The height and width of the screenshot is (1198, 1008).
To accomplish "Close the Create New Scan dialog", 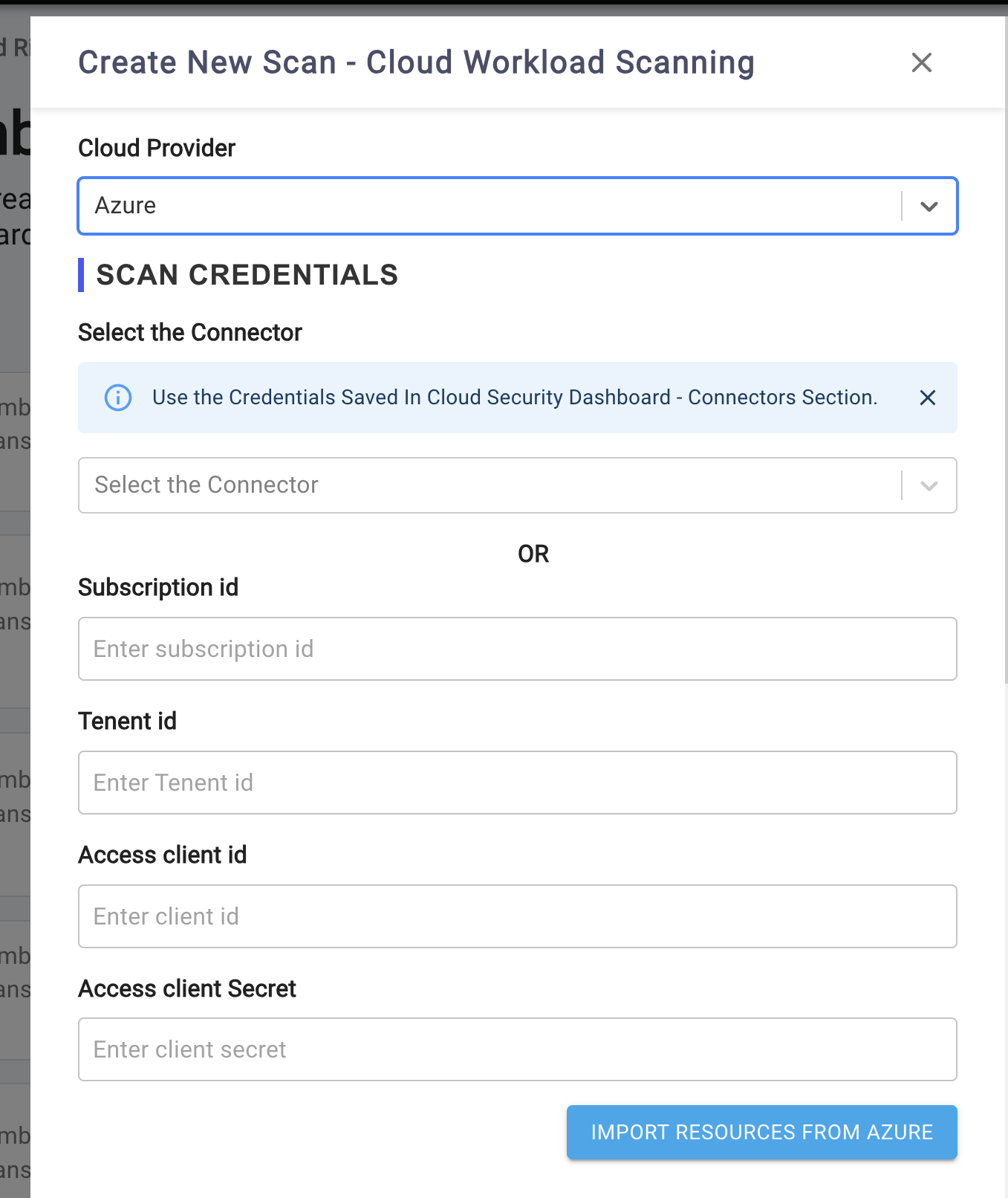I will click(921, 62).
